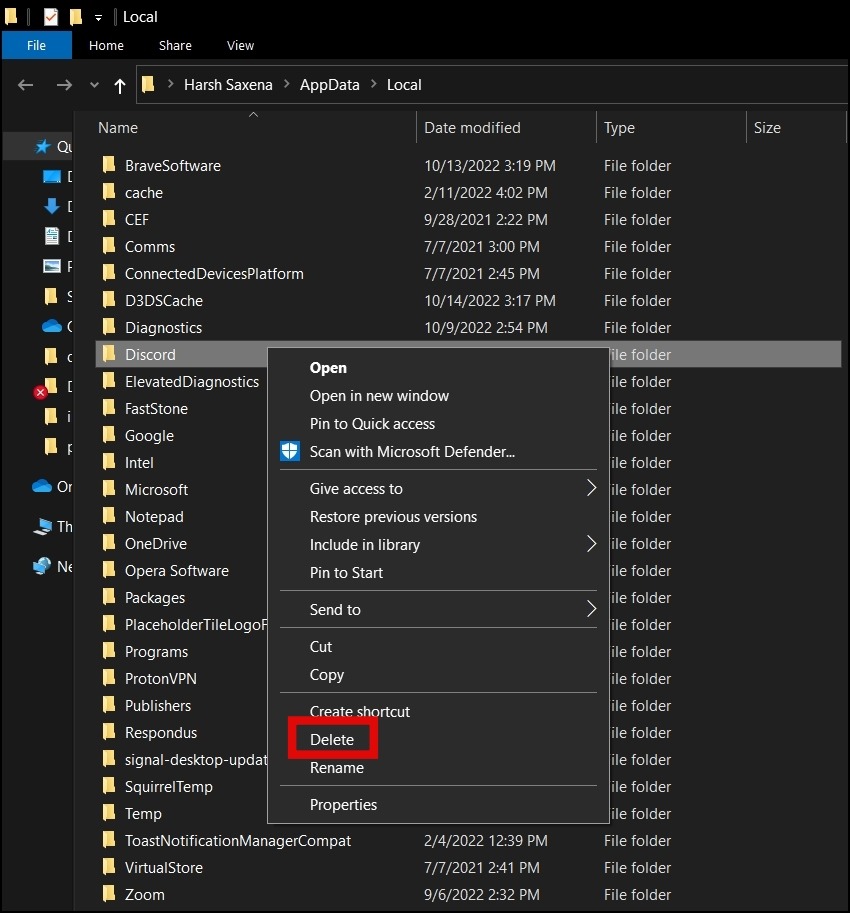Open Quick access in the sidebar
The width and height of the screenshot is (850, 913).
click(60, 145)
